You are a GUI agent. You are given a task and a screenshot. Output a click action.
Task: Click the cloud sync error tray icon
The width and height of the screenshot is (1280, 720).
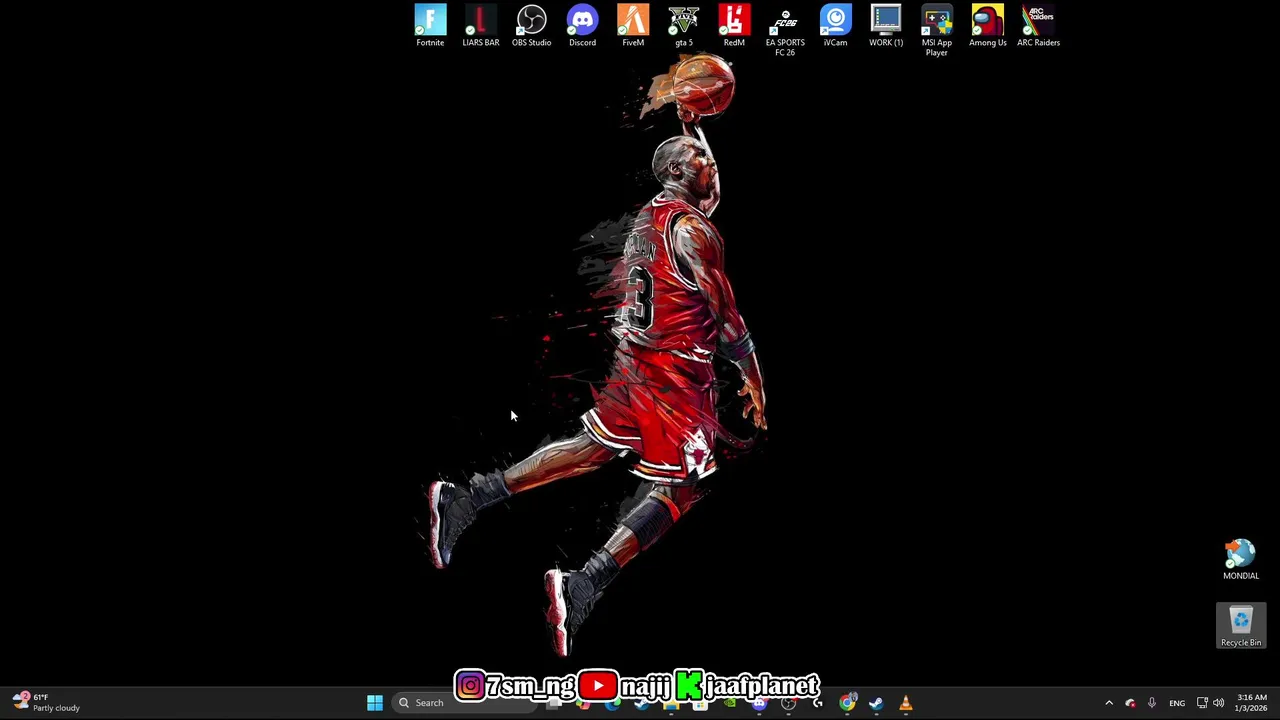tap(1130, 703)
